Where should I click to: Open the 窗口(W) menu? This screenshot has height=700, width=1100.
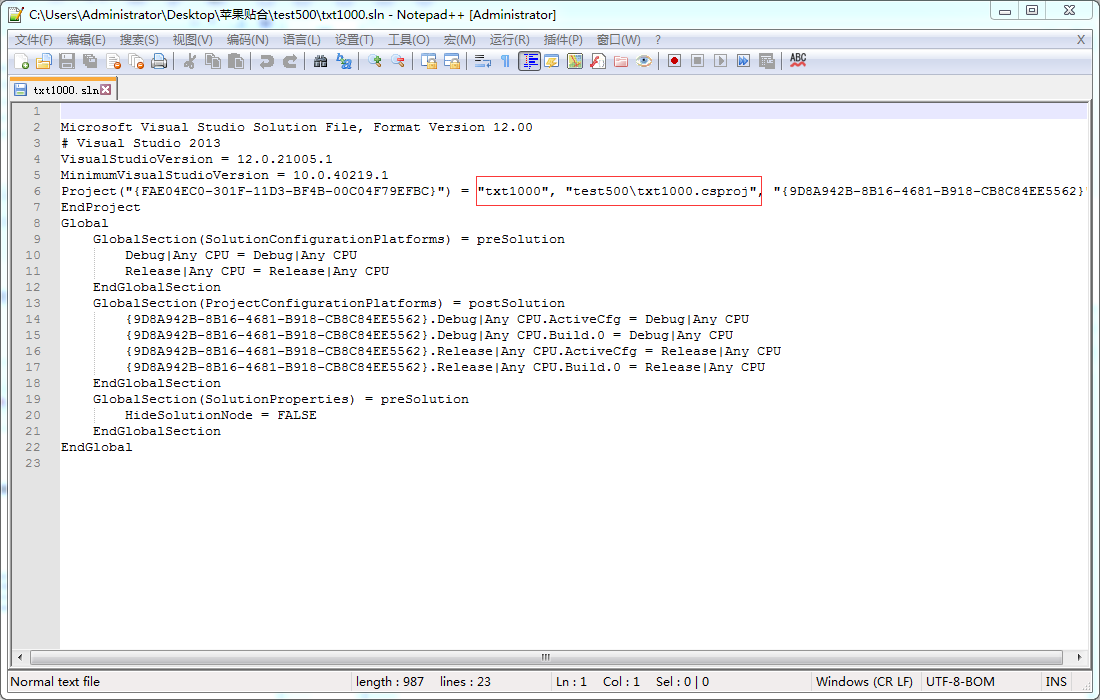[618, 39]
